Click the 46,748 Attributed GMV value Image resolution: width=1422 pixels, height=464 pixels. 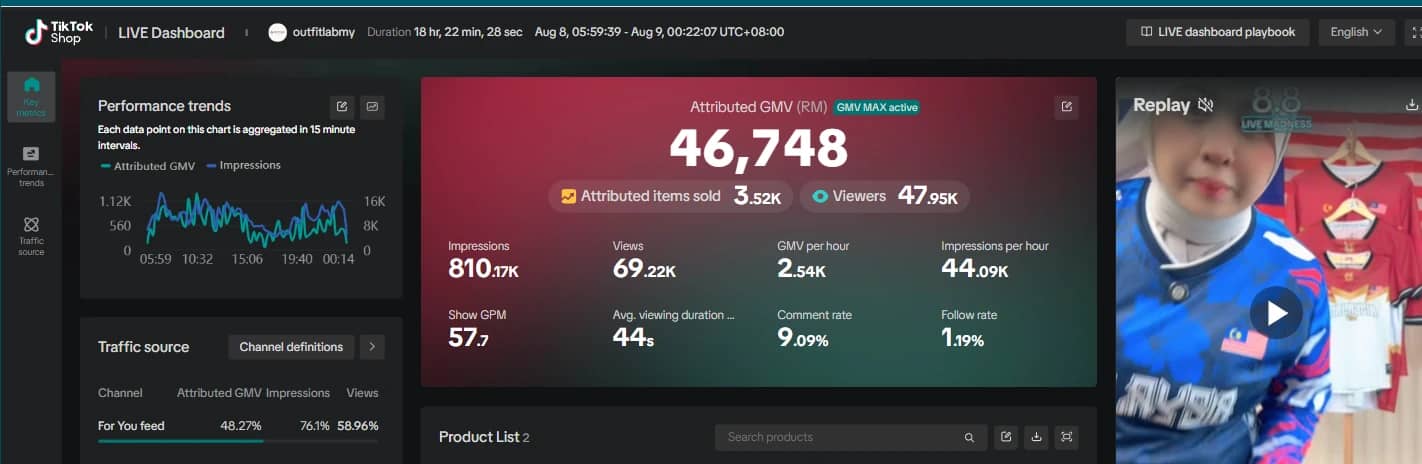point(758,150)
